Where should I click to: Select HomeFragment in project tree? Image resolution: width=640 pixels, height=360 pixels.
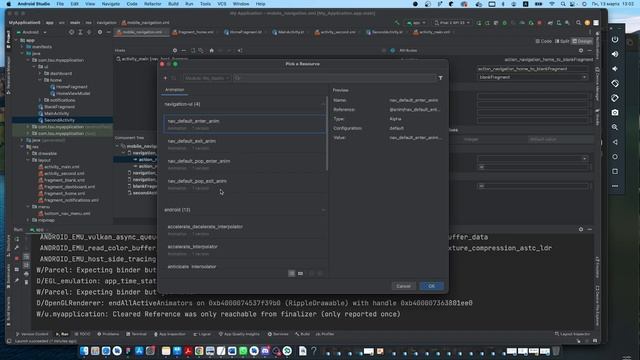71,87
